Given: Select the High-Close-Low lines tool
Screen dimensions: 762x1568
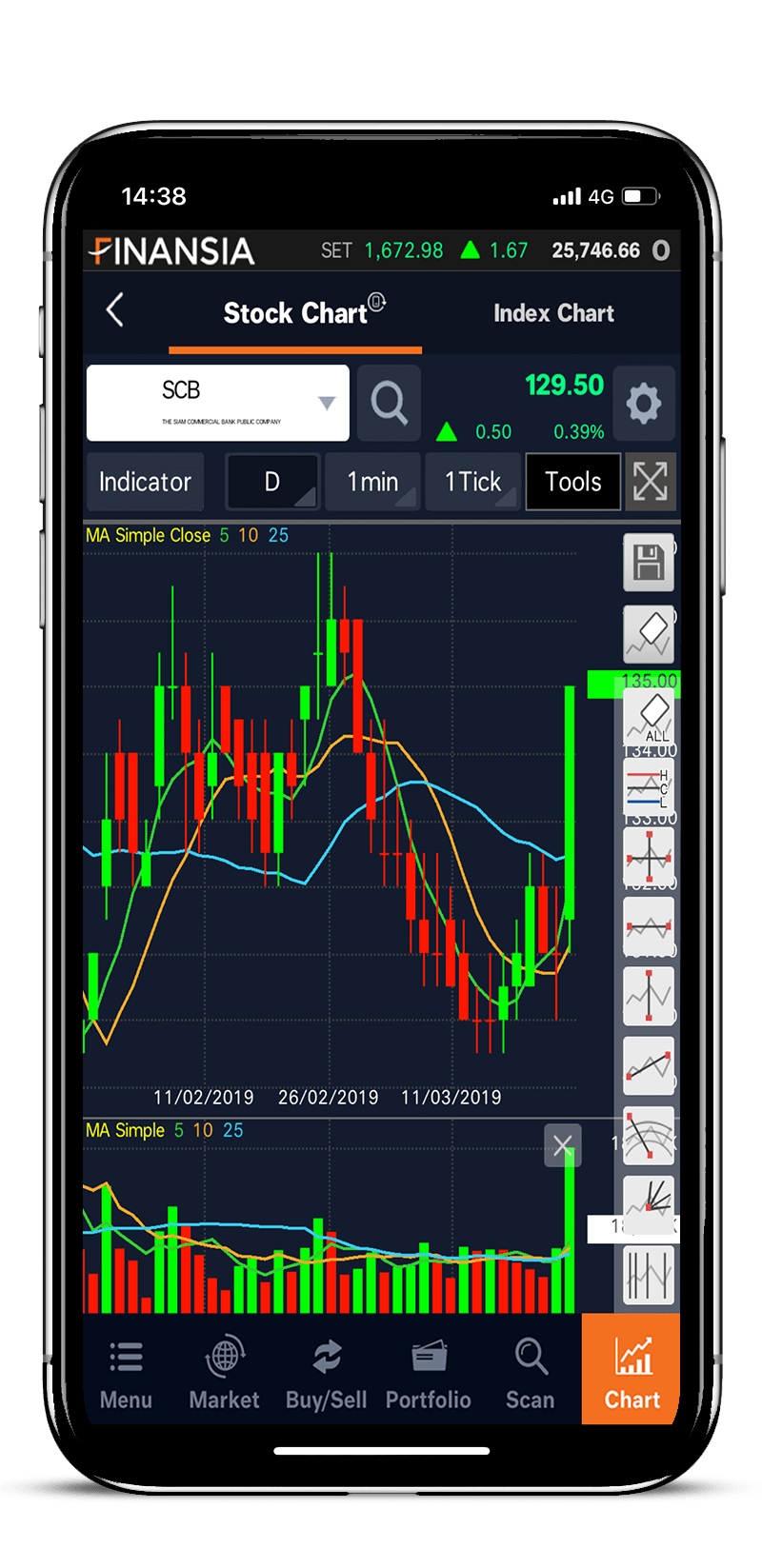Looking at the screenshot, I should (649, 786).
